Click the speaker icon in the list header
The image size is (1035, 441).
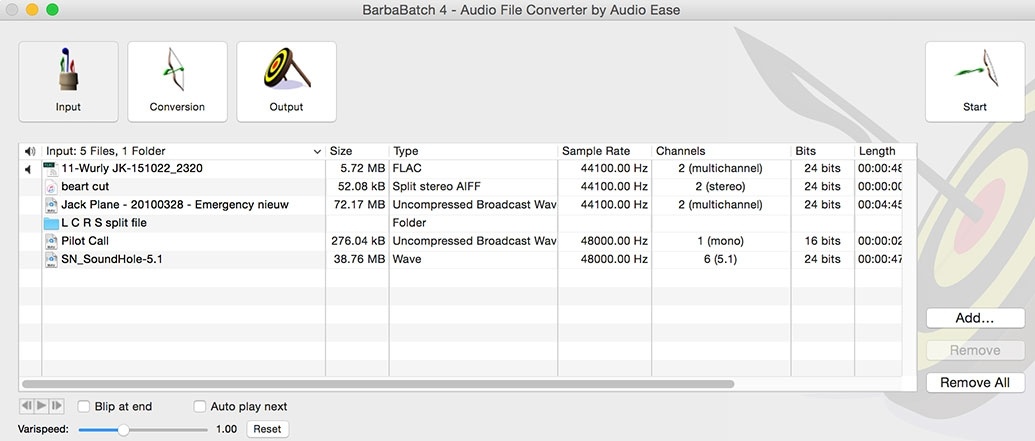tap(29, 151)
